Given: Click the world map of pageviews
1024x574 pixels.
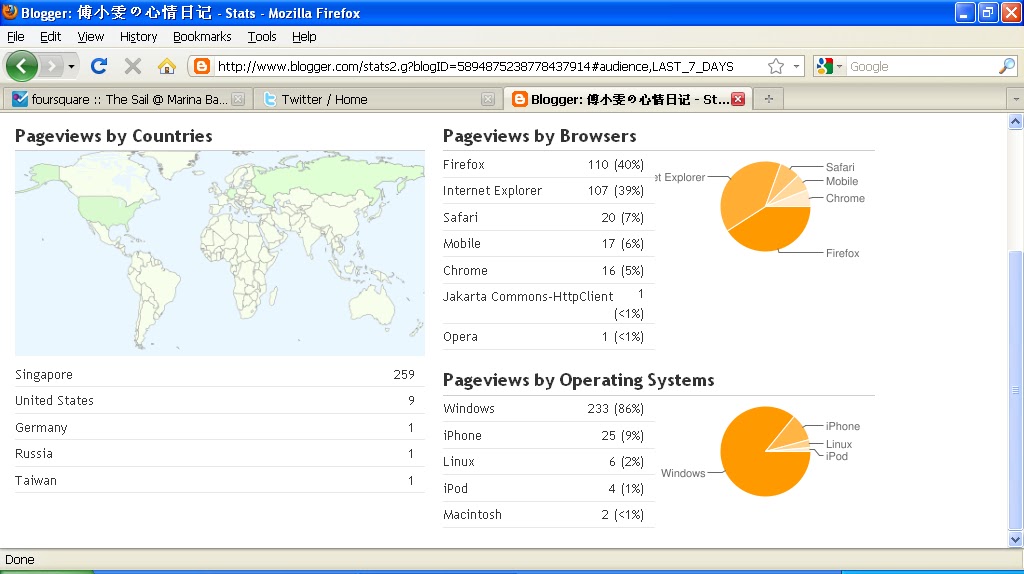Looking at the screenshot, I should [x=219, y=253].
